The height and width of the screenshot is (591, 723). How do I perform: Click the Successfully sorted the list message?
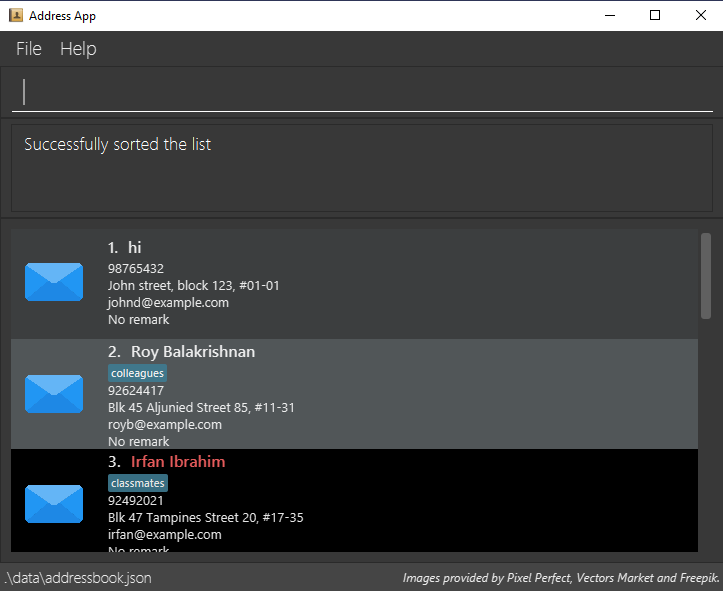coord(118,144)
